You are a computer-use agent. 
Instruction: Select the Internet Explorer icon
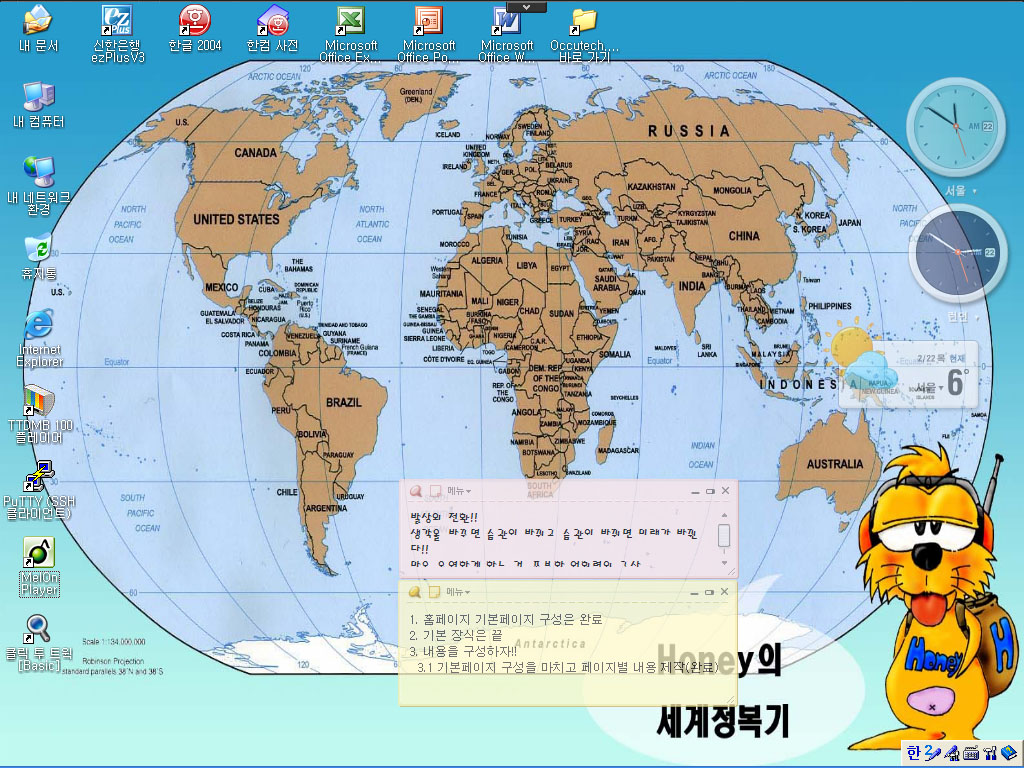39,338
